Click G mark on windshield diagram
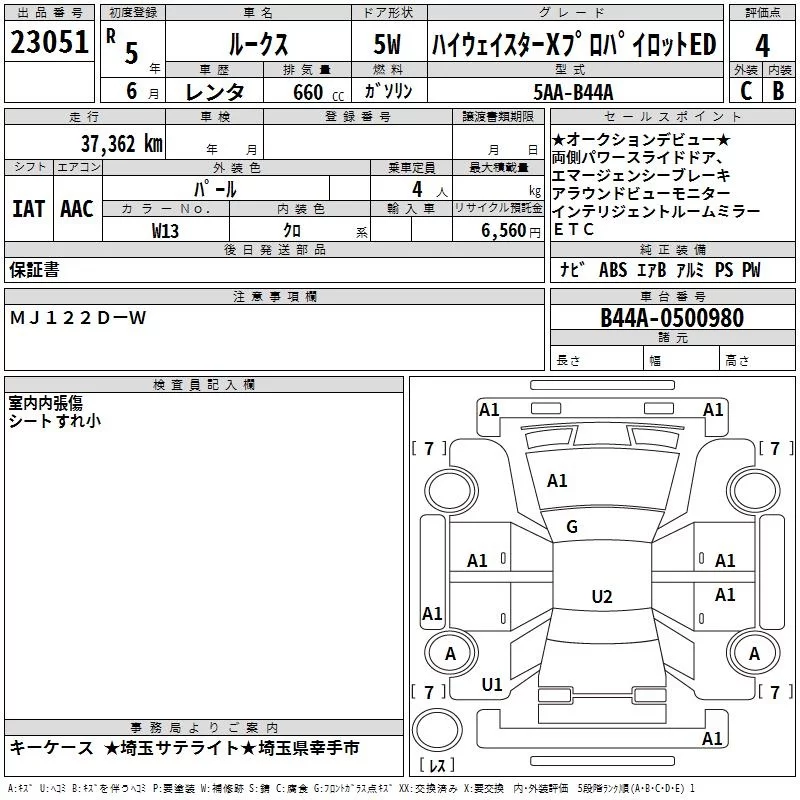The height and width of the screenshot is (800, 800). click(x=572, y=527)
